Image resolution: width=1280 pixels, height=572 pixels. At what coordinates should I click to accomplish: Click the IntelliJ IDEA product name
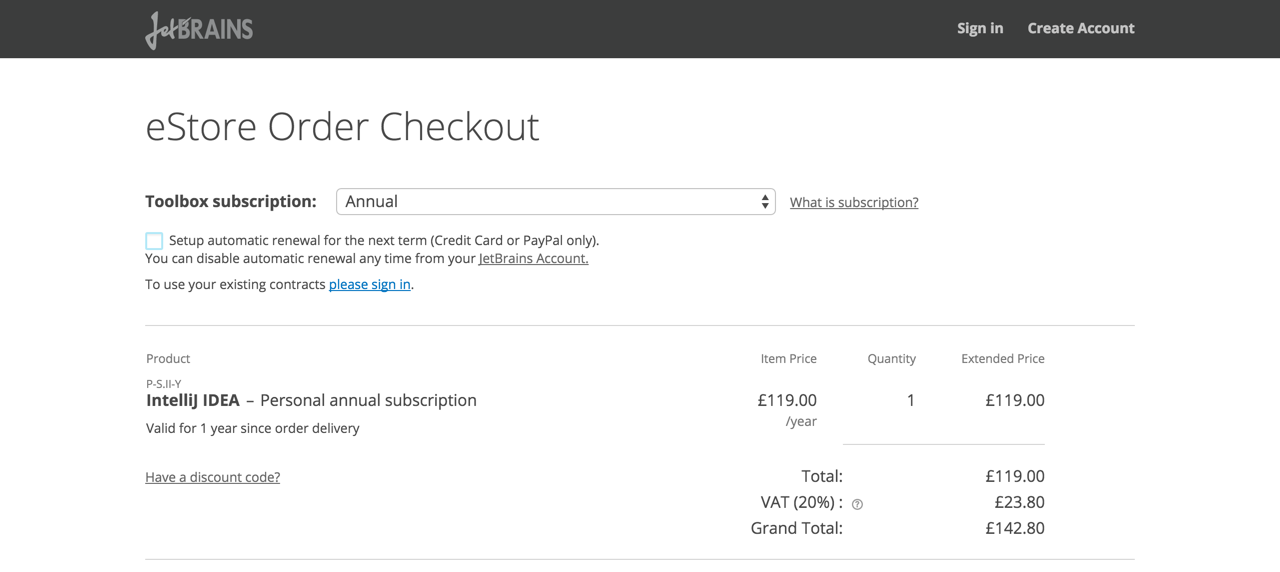click(193, 400)
